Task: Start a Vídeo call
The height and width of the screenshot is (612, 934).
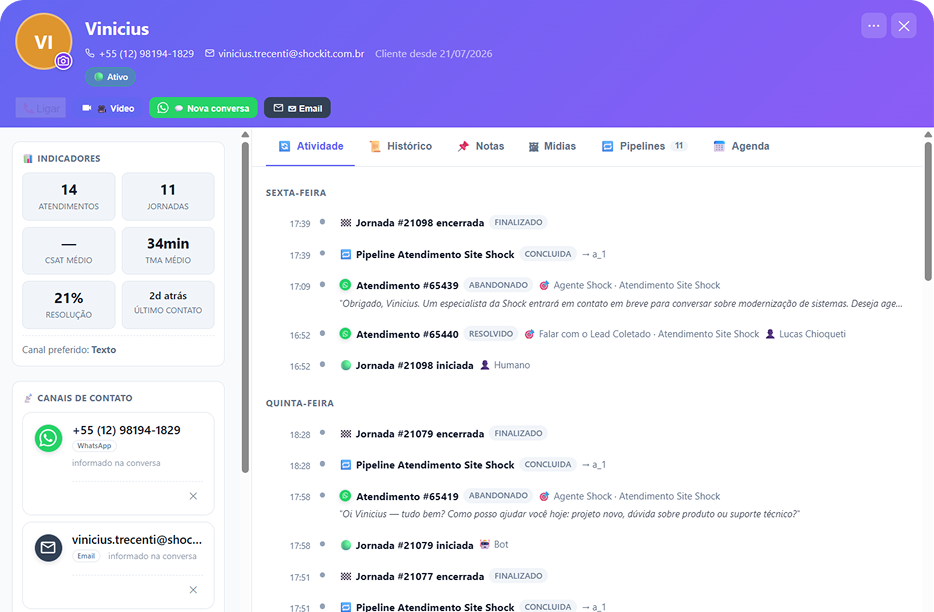Action: tap(108, 108)
